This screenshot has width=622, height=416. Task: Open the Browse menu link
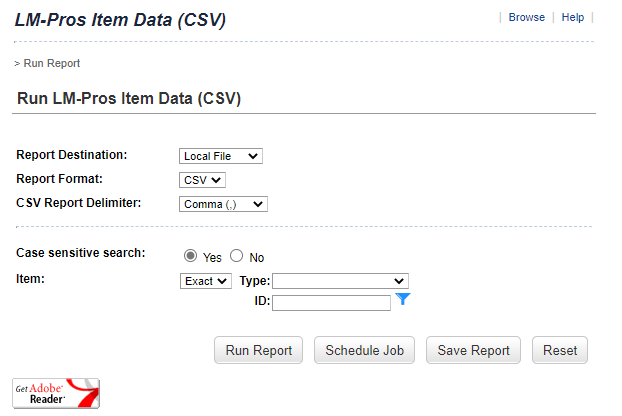click(x=526, y=17)
